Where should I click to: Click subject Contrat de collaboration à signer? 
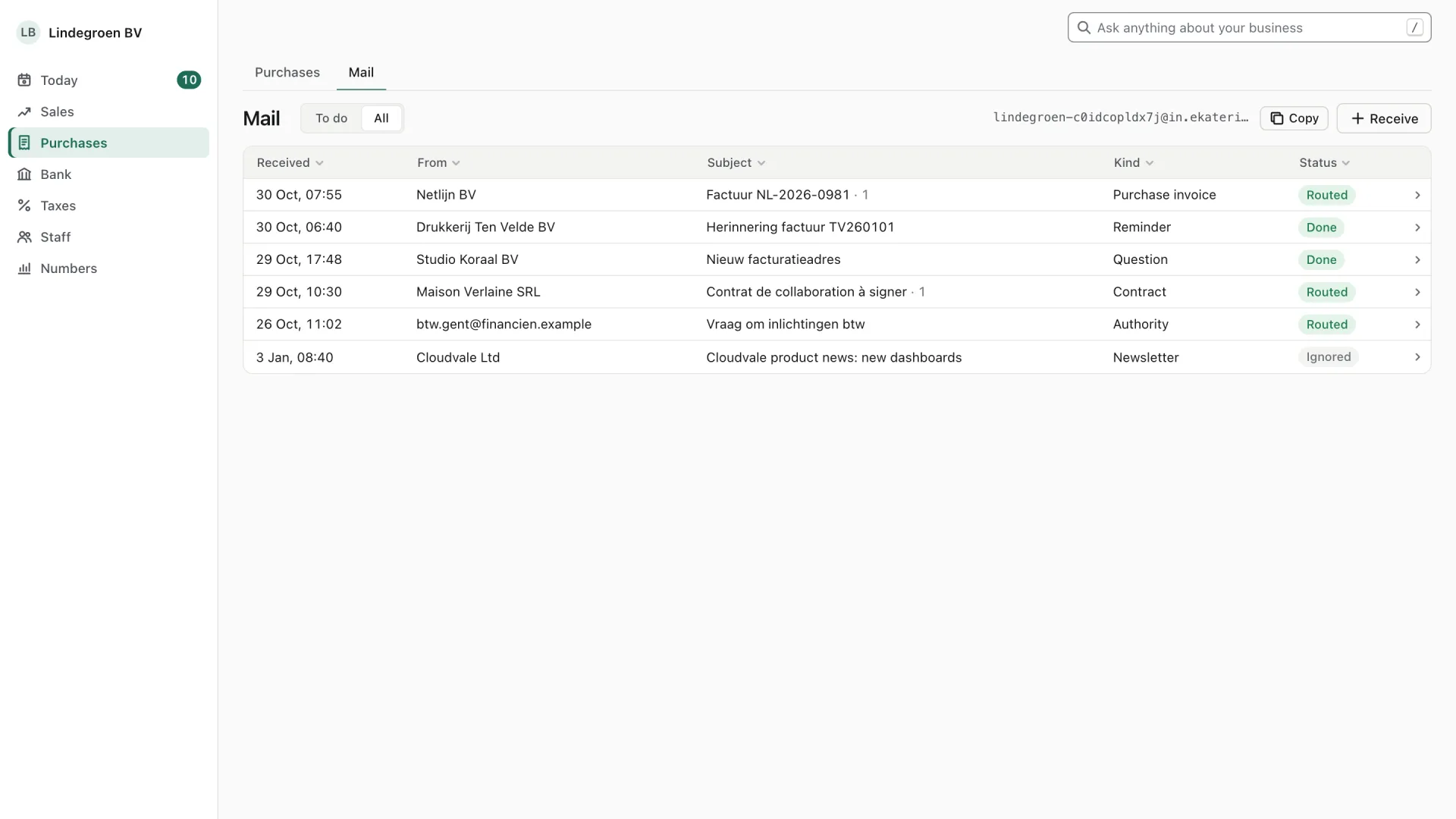tap(806, 292)
